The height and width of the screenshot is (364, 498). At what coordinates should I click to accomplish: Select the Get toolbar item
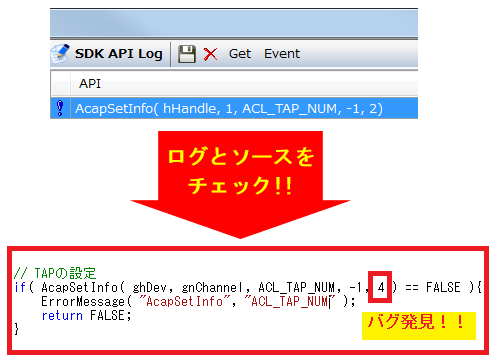(240, 54)
